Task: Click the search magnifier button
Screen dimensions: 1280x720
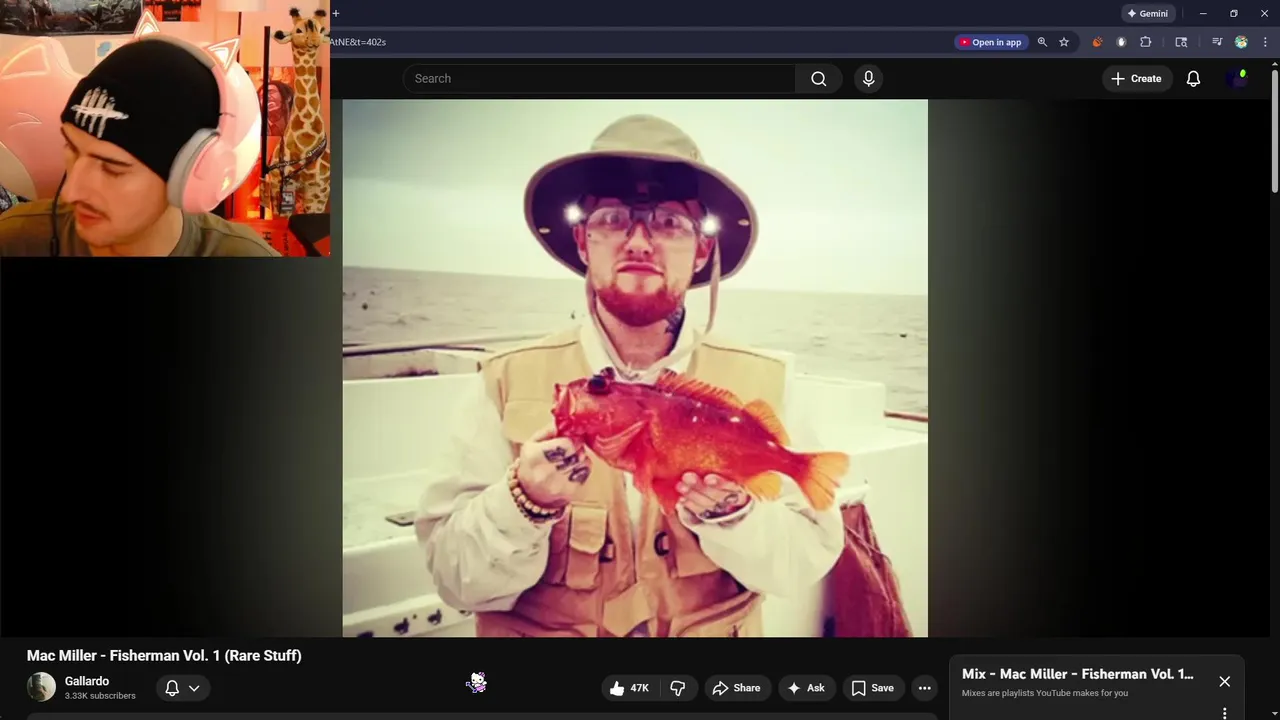Action: (818, 79)
